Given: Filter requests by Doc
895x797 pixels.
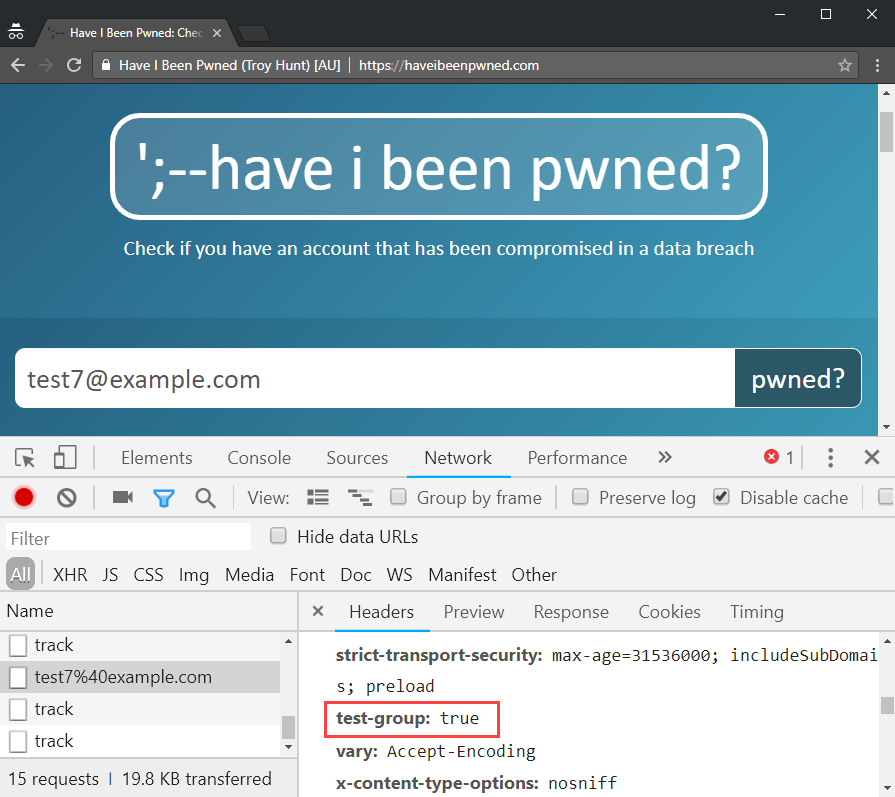Looking at the screenshot, I should pos(356,575).
